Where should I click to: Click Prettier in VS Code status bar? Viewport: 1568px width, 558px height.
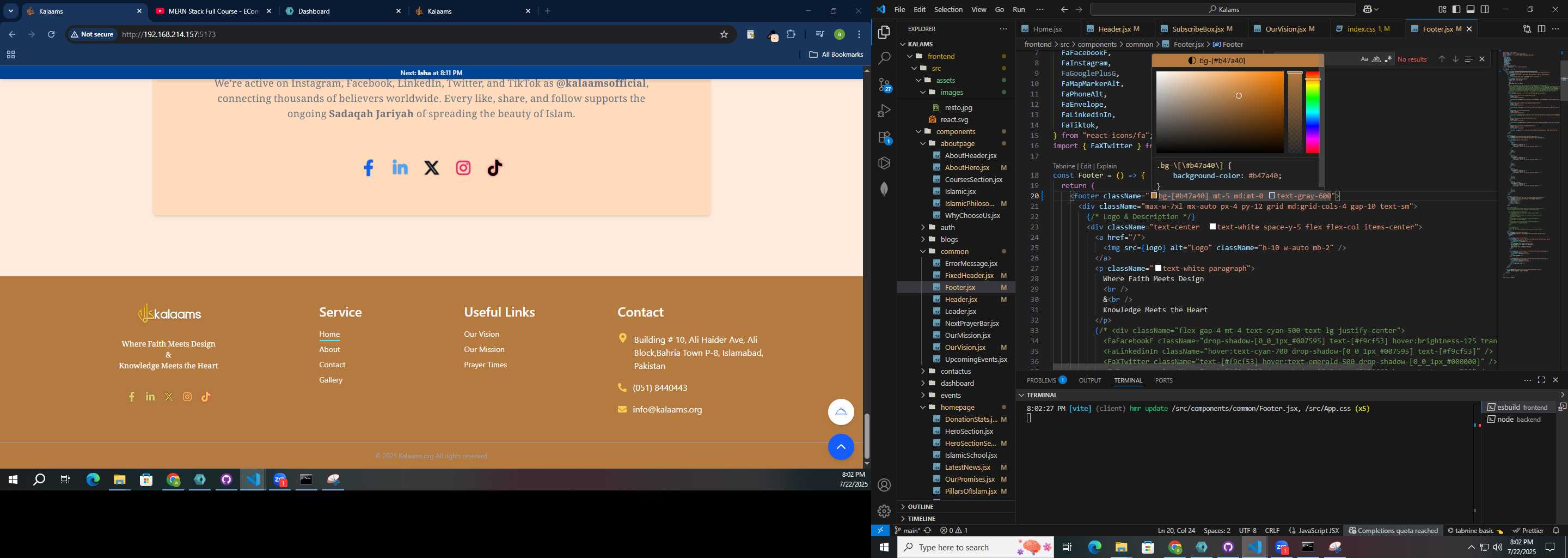[x=1528, y=531]
